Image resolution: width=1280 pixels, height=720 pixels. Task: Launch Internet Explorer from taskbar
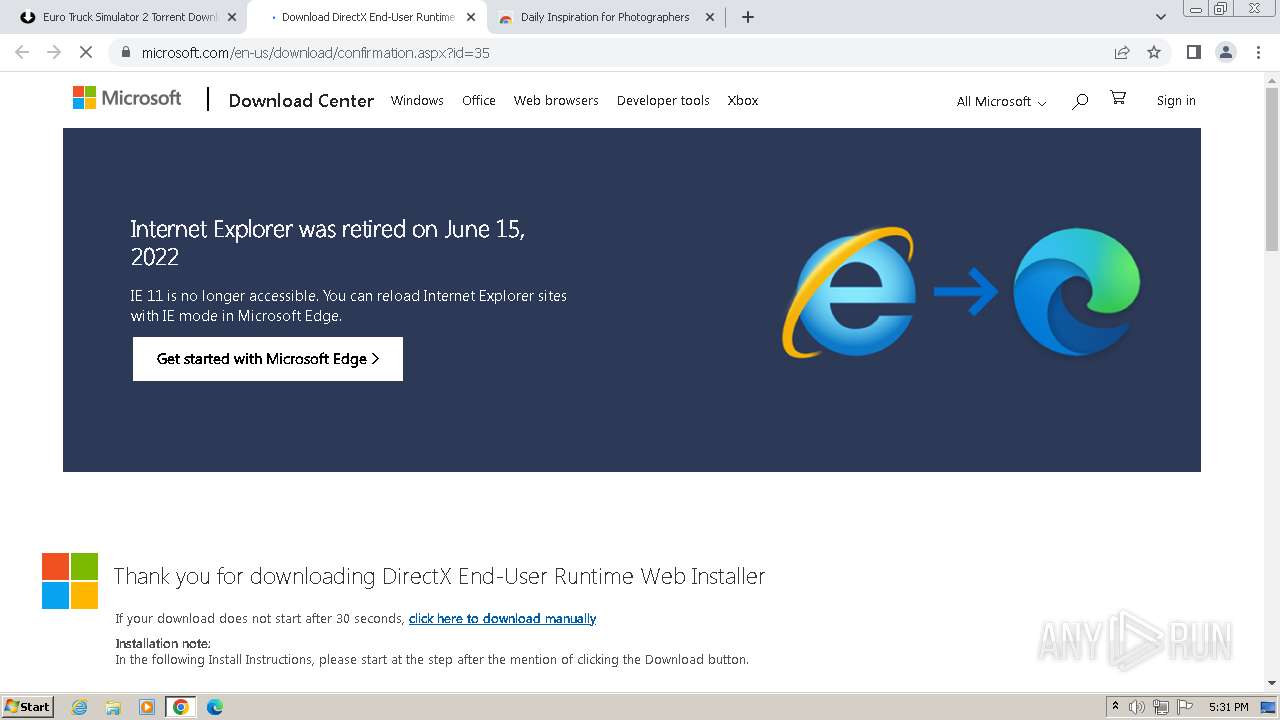coord(80,707)
